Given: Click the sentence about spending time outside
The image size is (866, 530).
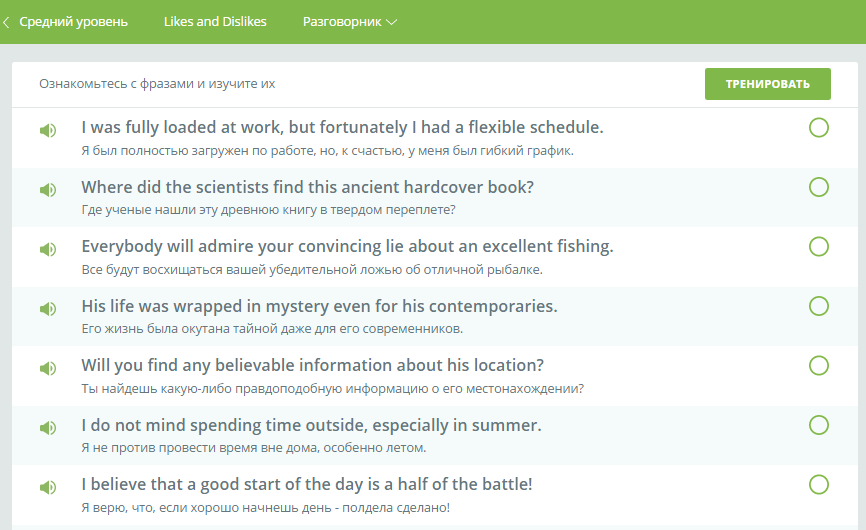Looking at the screenshot, I should (311, 425).
